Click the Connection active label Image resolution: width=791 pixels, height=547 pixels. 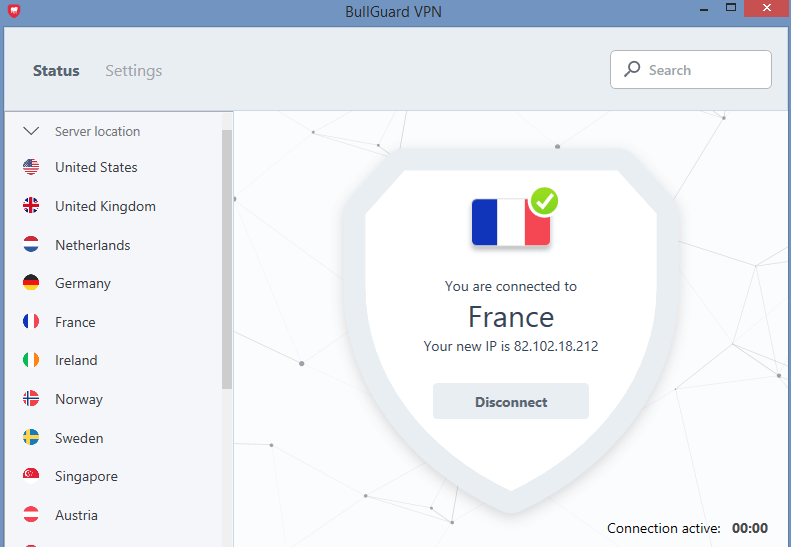coord(664,528)
